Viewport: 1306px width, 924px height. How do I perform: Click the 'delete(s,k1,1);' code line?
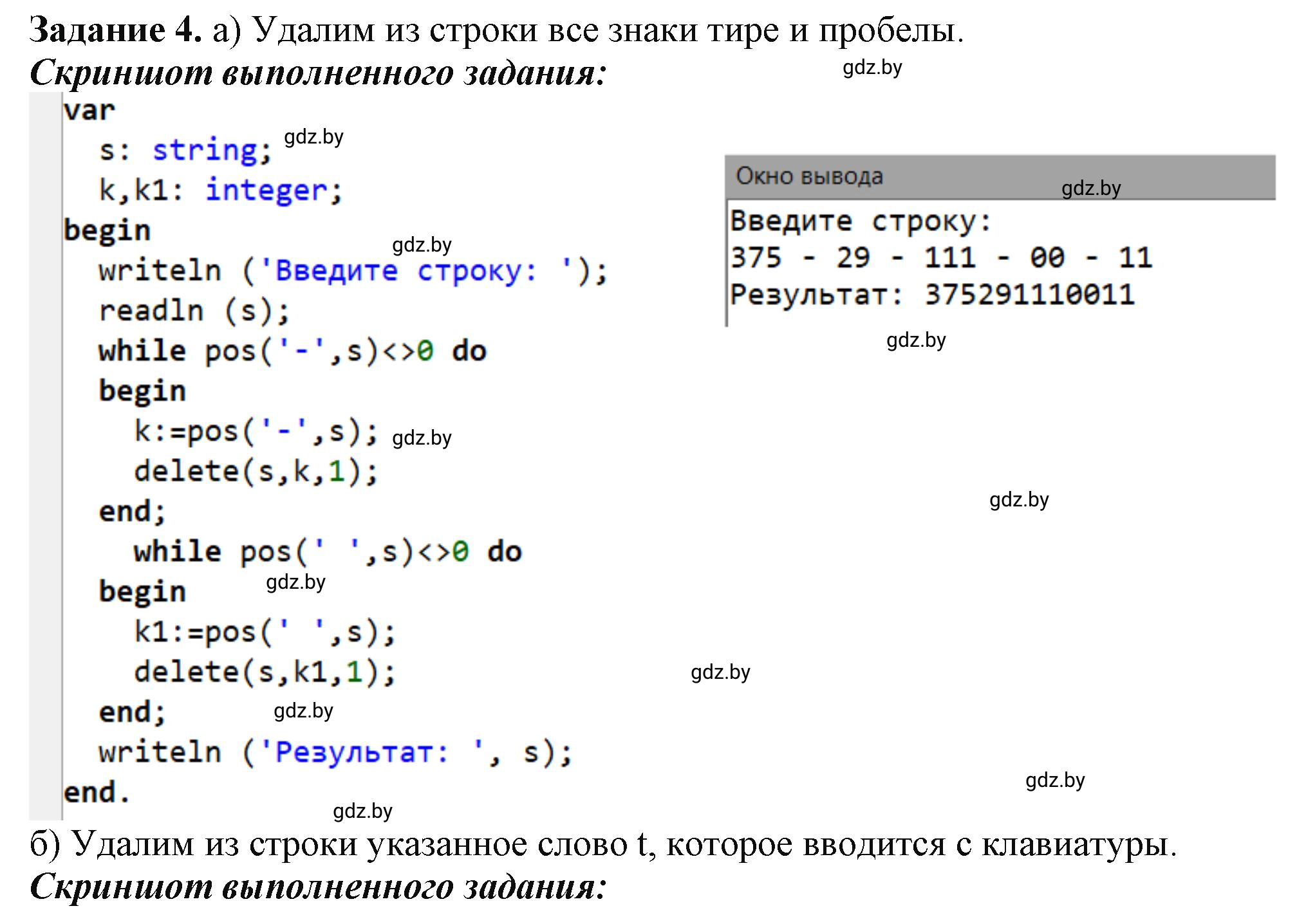click(x=265, y=672)
